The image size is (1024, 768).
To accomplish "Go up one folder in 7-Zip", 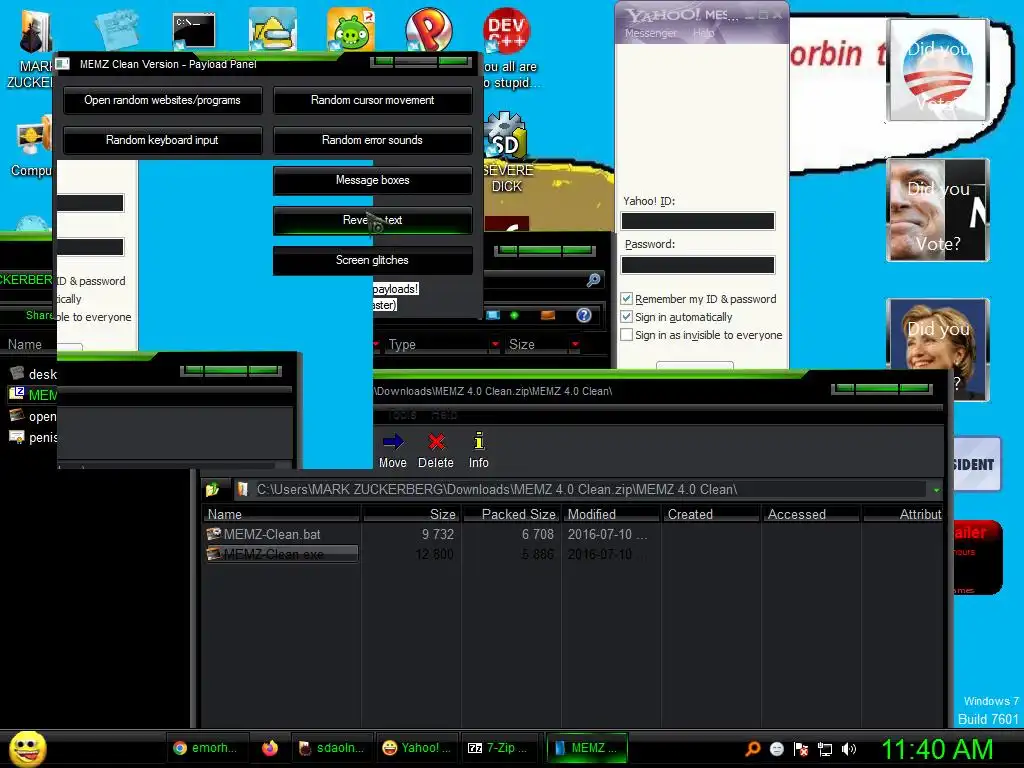I will click(212, 489).
